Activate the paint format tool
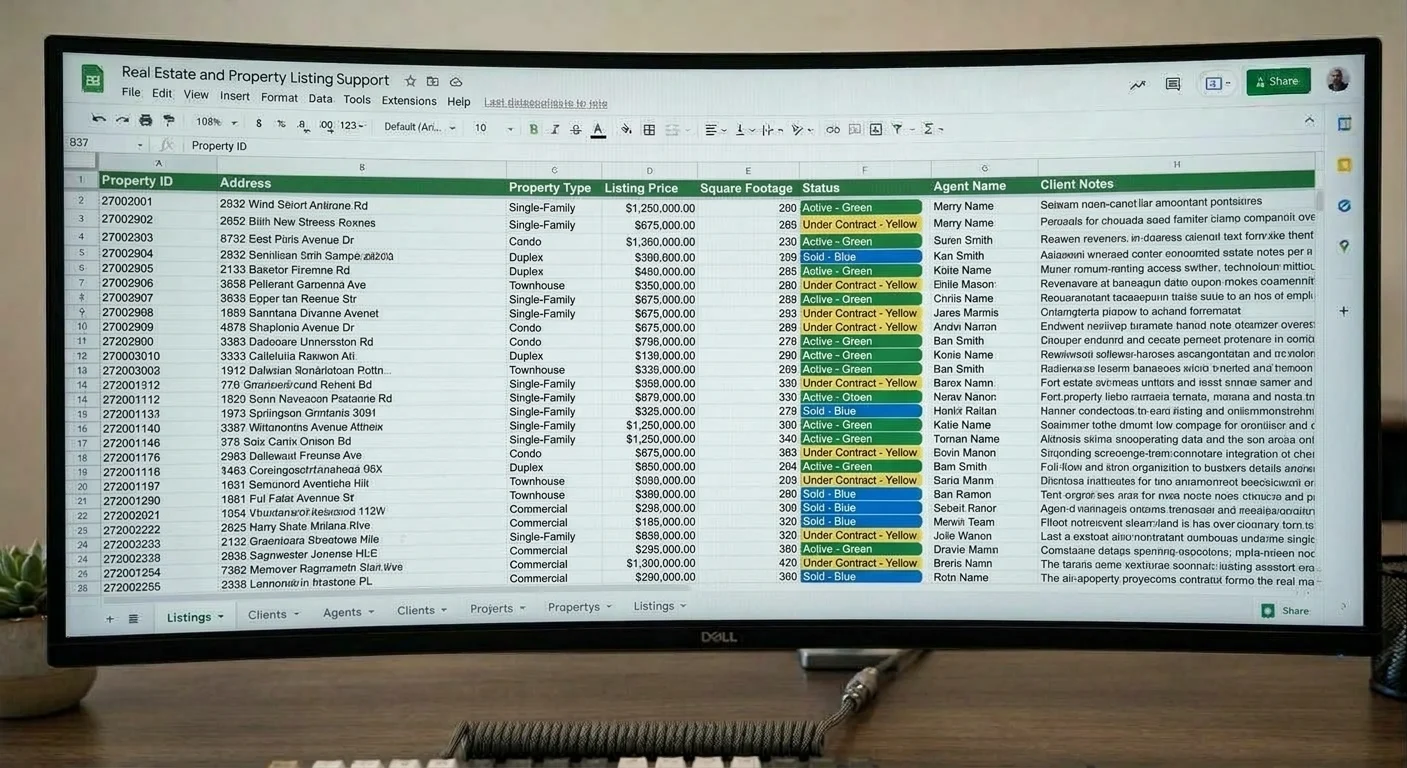The width and height of the screenshot is (1407, 768). click(168, 120)
